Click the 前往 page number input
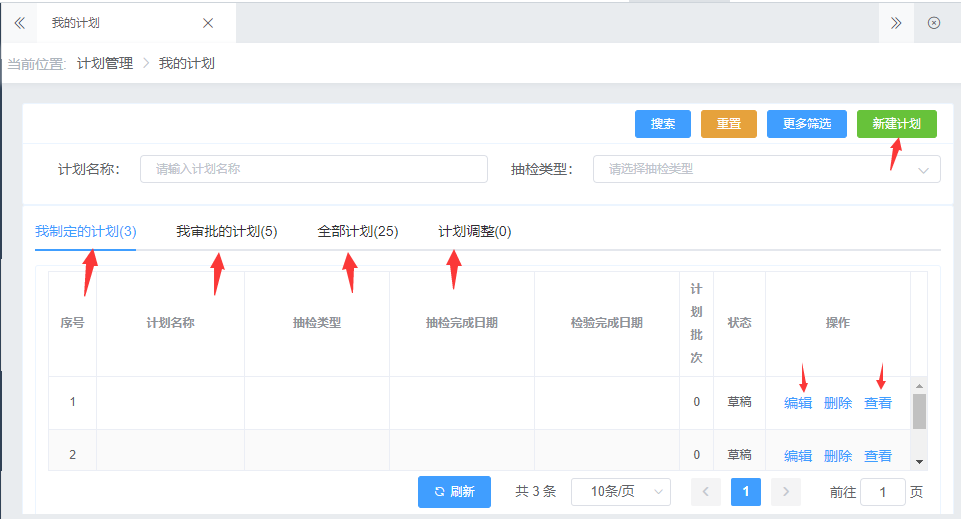Viewport: 961px width, 519px height. 883,491
